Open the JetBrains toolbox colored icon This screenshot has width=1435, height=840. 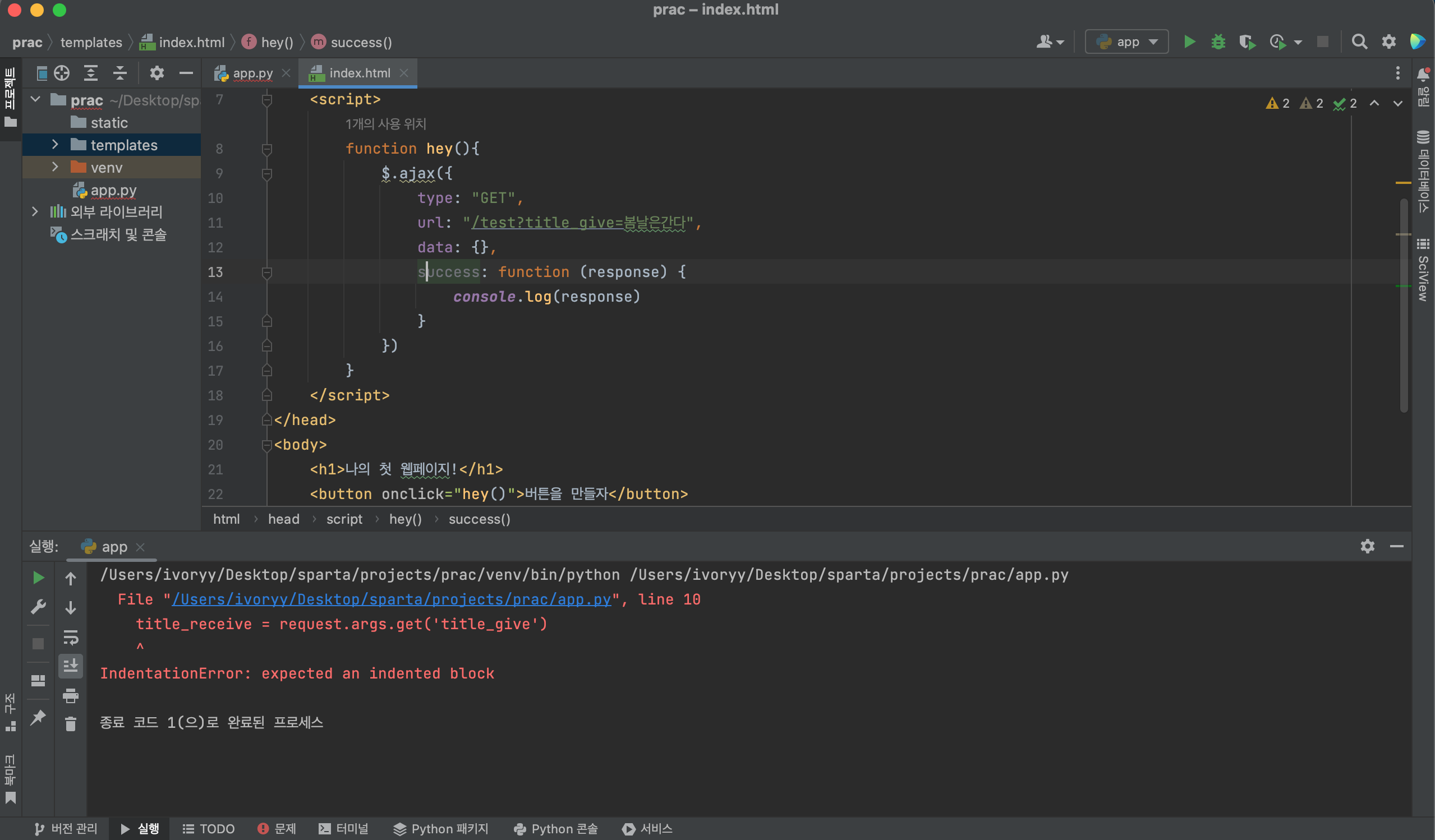pos(1418,41)
